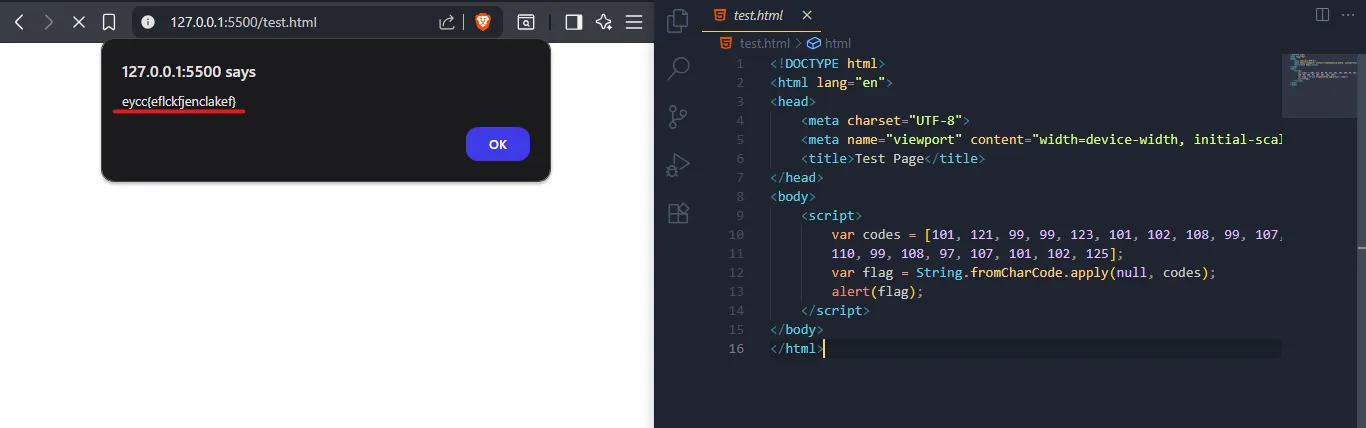This screenshot has width=1366, height=428.
Task: Toggle the browser sidebar panel icon
Action: pos(574,21)
